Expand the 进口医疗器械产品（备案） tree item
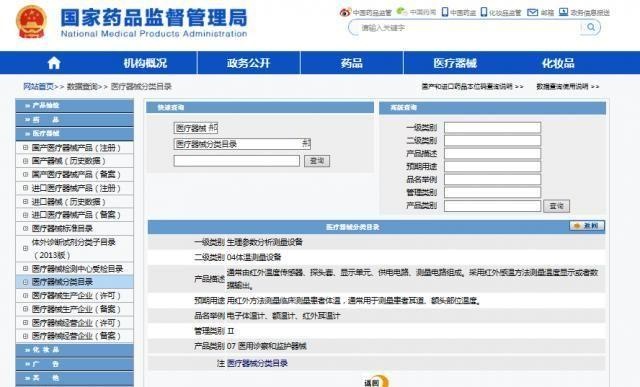Image resolution: width=640 pixels, height=387 pixels. click(25, 215)
